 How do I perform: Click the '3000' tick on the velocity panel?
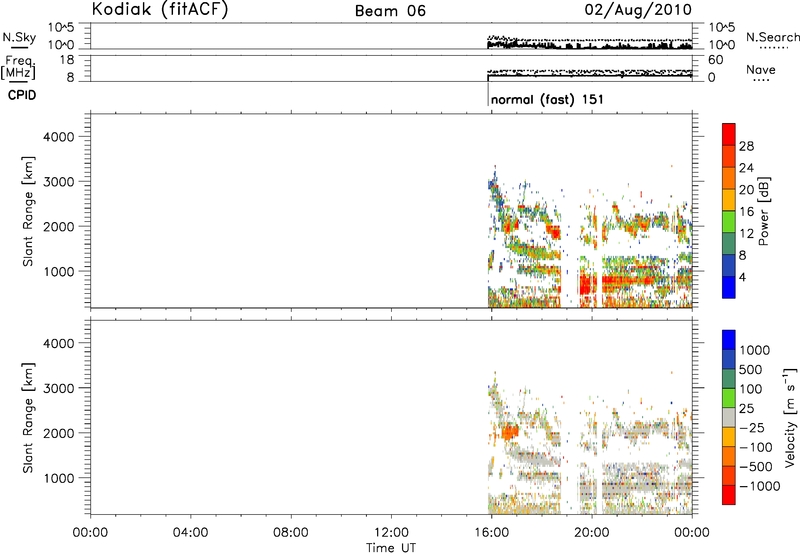pos(59,388)
